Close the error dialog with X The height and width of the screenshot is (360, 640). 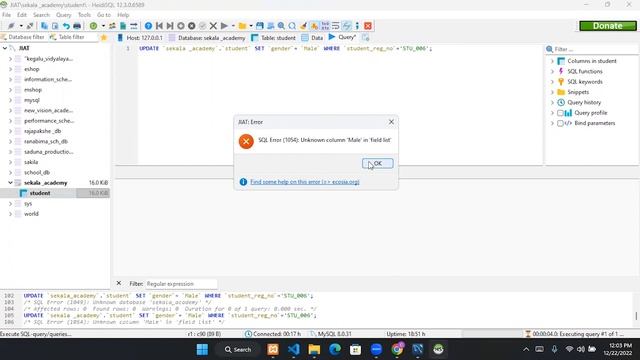point(391,122)
